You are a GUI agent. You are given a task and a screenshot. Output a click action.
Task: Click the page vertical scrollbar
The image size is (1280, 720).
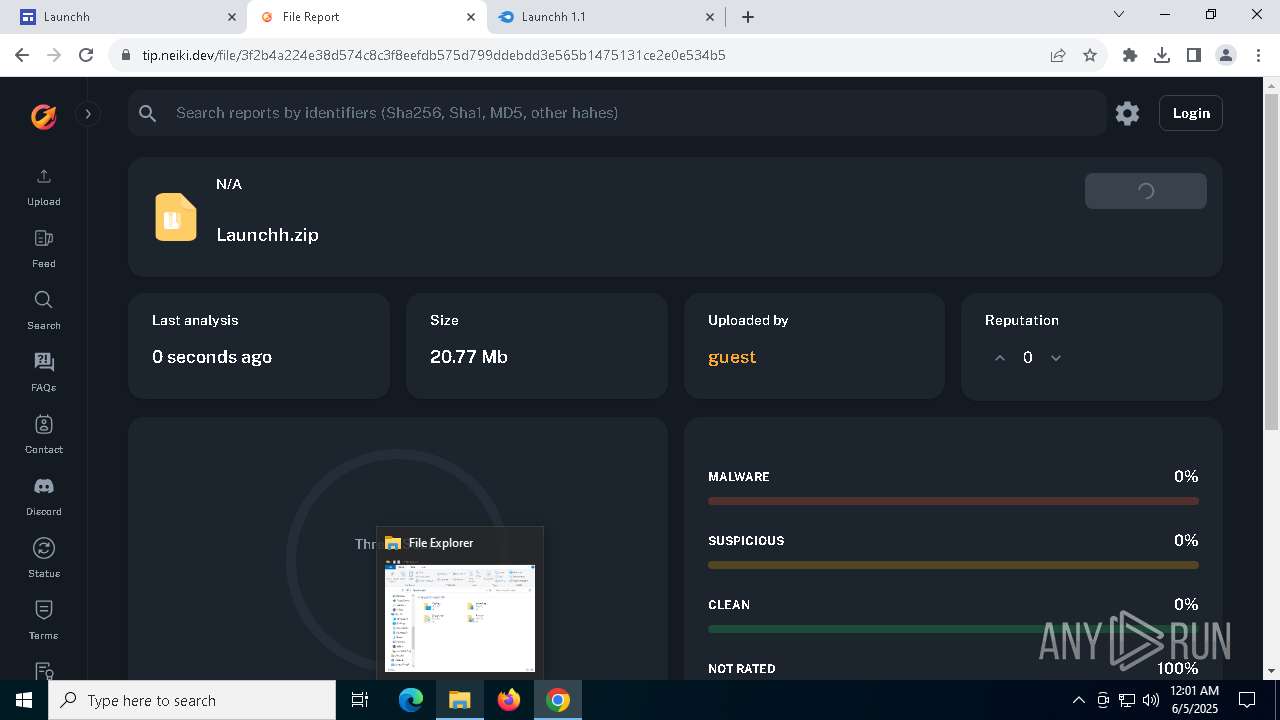click(1272, 262)
